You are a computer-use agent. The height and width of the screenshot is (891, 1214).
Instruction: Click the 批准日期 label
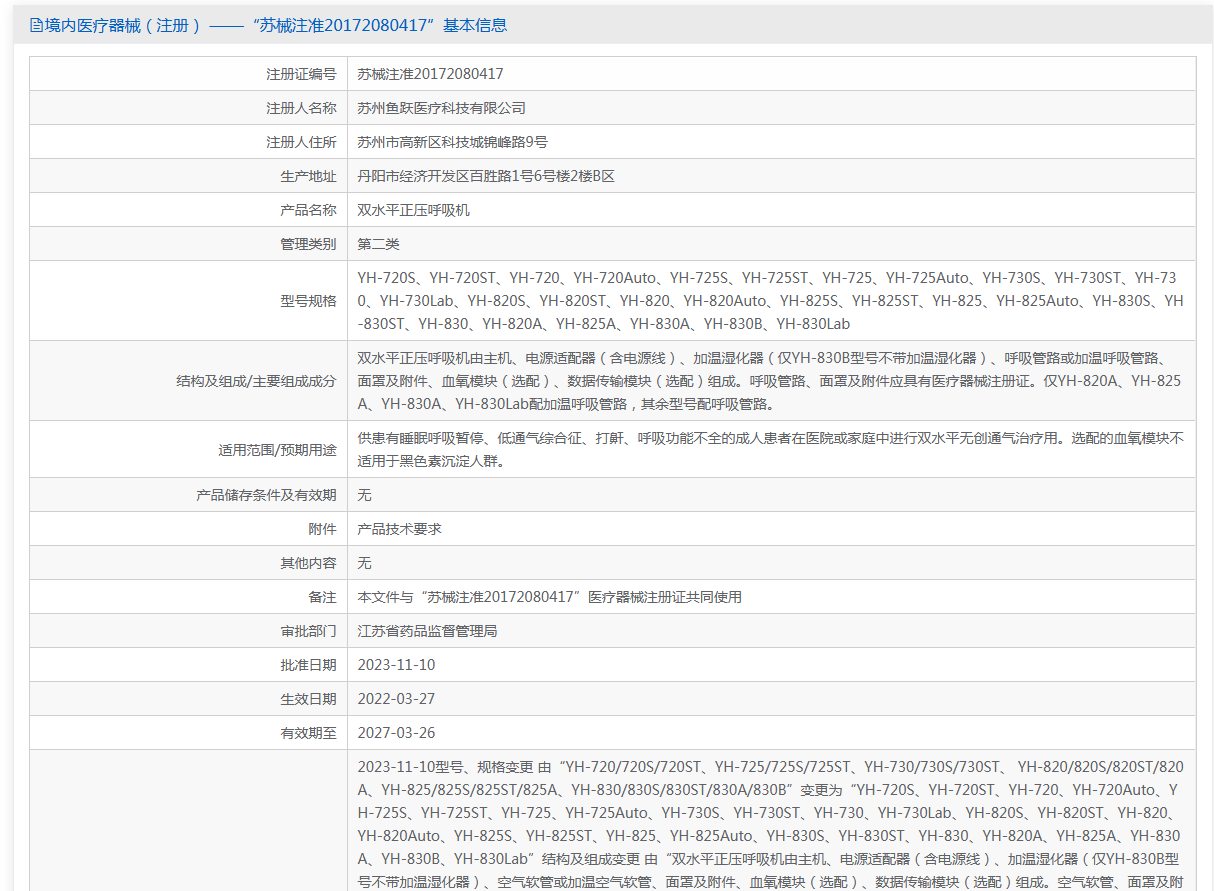[308, 665]
